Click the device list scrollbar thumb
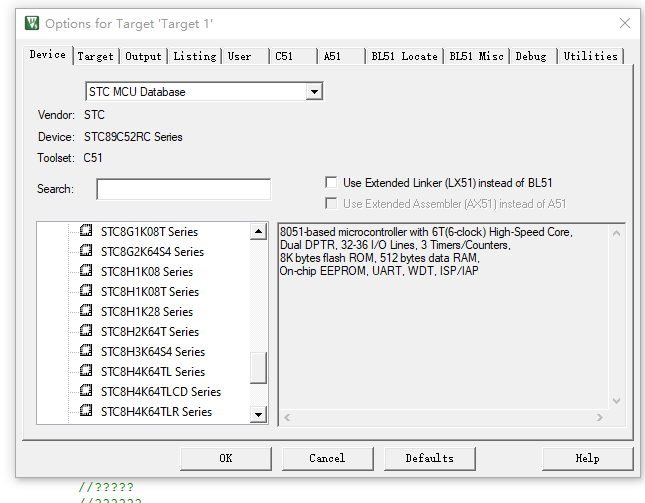Screen dimensions: 645x503 (x=258, y=368)
